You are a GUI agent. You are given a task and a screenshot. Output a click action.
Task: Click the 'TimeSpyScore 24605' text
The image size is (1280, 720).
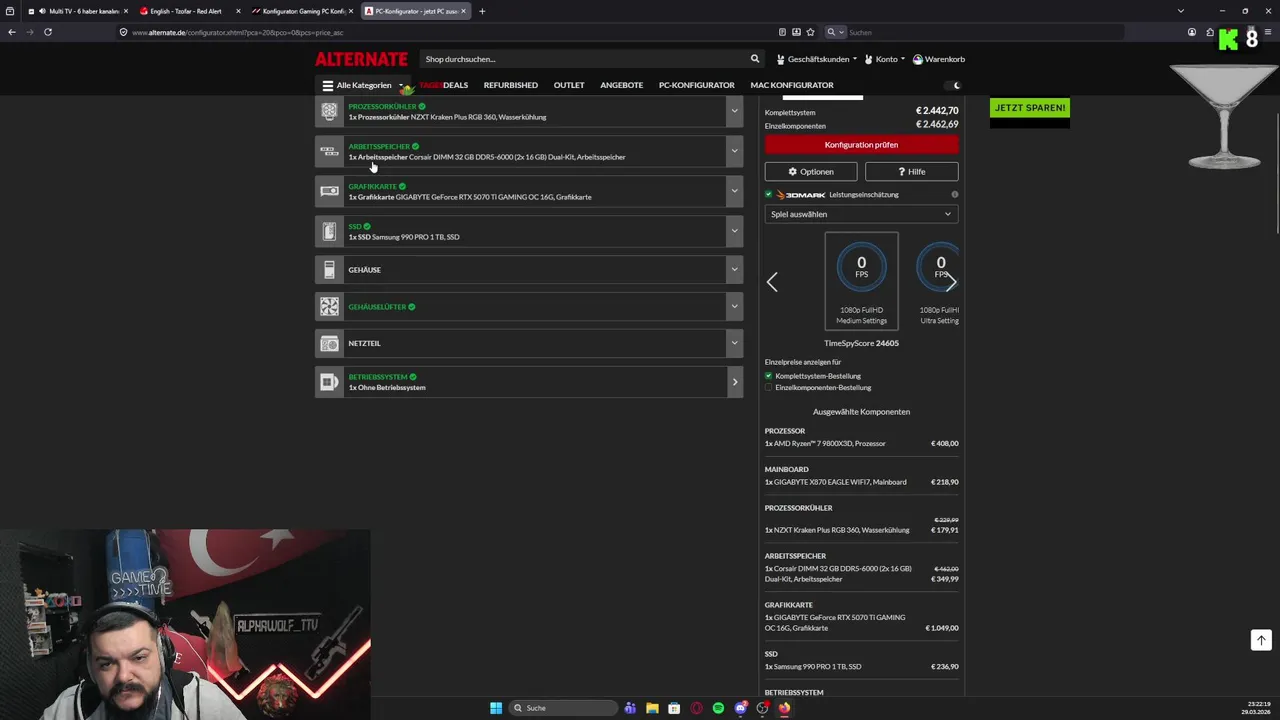point(861,343)
